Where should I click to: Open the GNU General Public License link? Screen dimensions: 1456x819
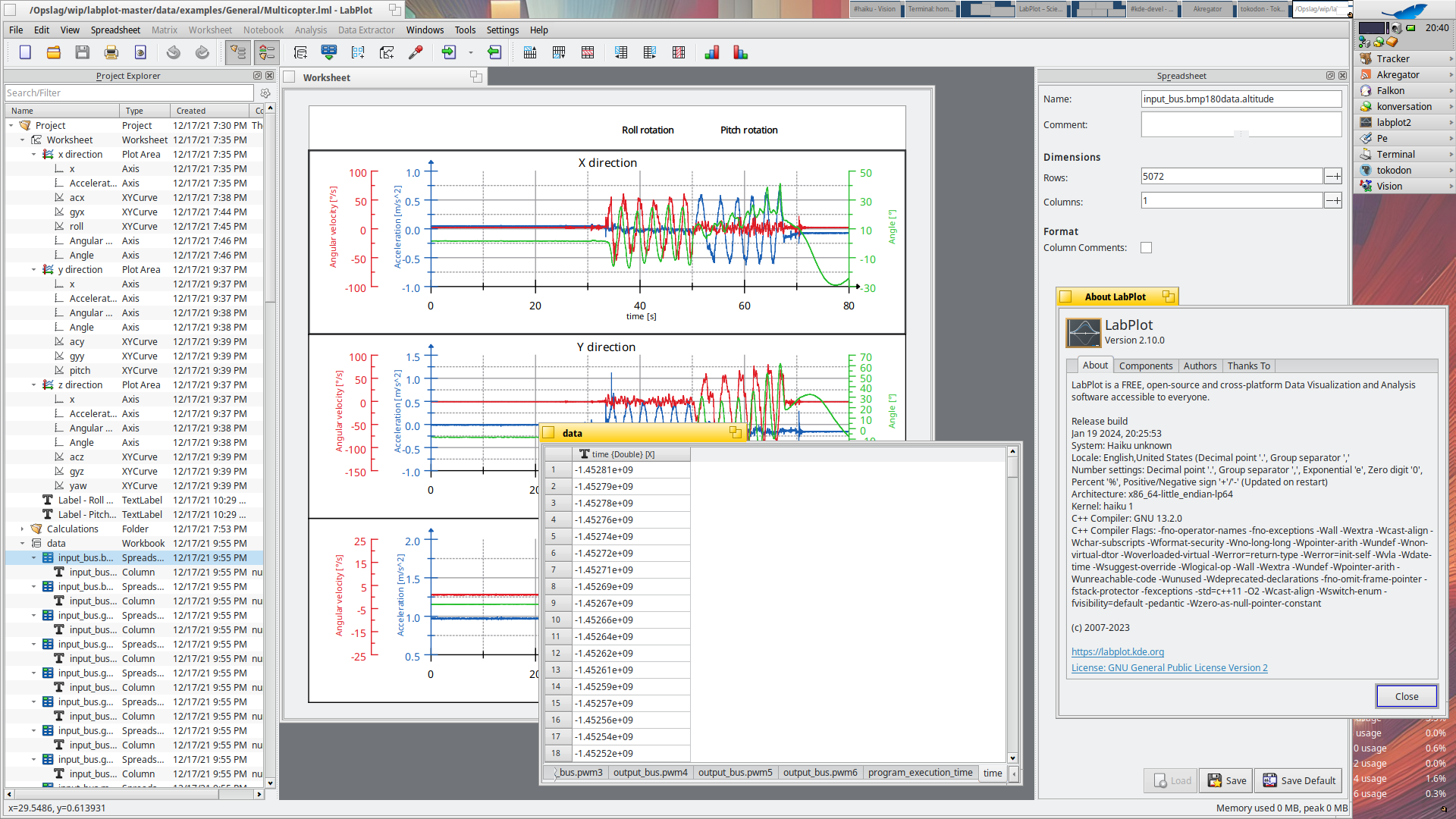point(1169,668)
